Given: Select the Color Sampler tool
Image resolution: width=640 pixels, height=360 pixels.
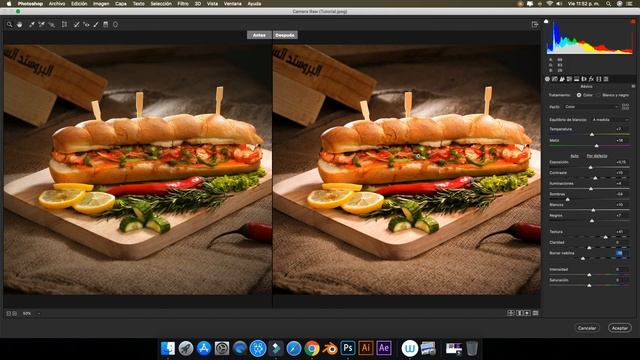Looking at the screenshot, I should point(41,25).
